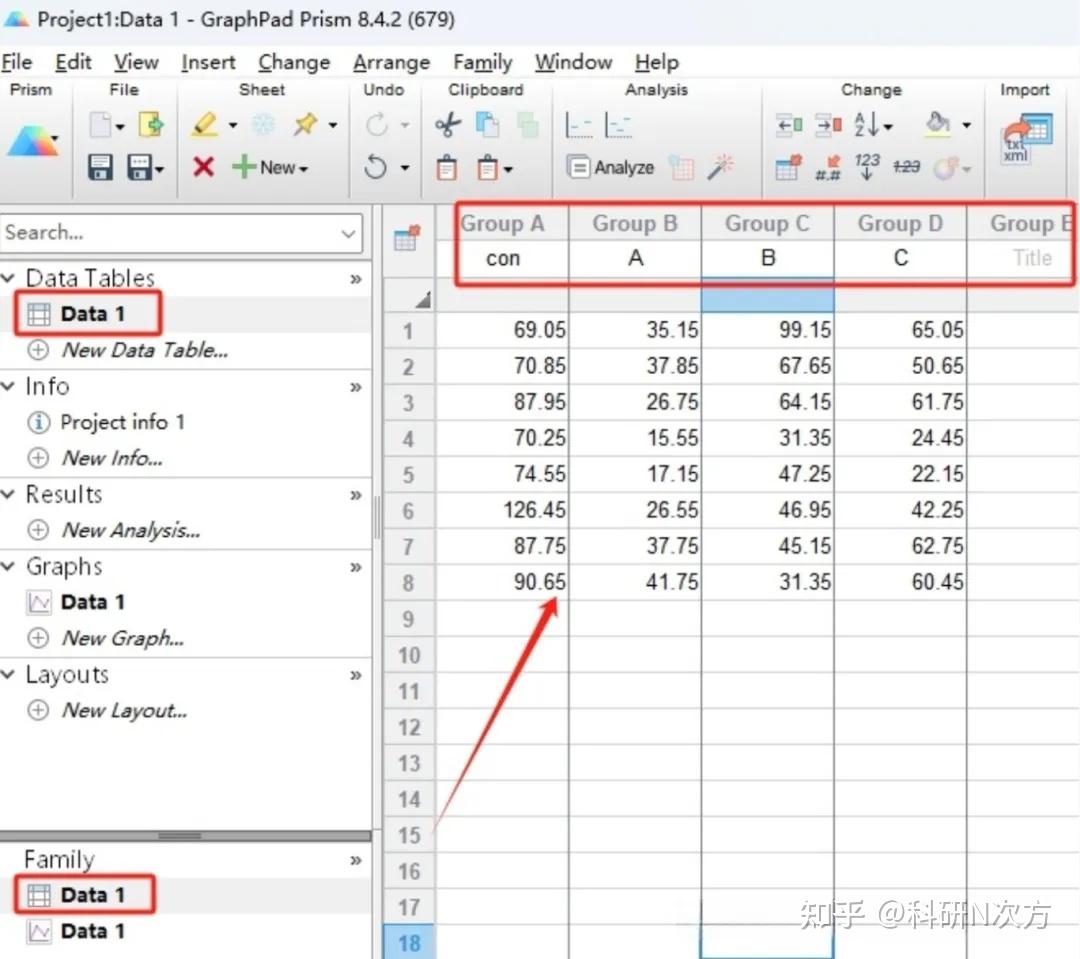Screen dimensions: 1080x959
Task: Click the copy icon in Clipboard
Action: (488, 125)
